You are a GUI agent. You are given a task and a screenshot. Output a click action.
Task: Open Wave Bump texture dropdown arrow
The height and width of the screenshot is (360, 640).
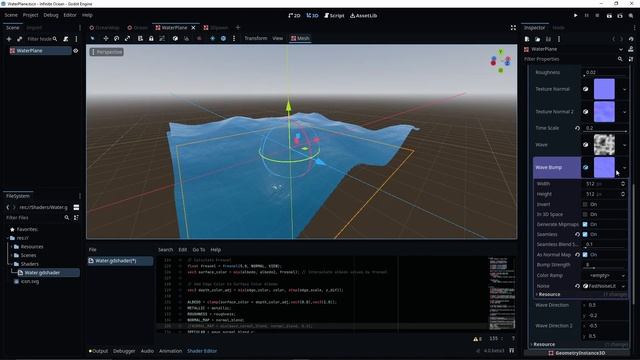[x=624, y=167]
